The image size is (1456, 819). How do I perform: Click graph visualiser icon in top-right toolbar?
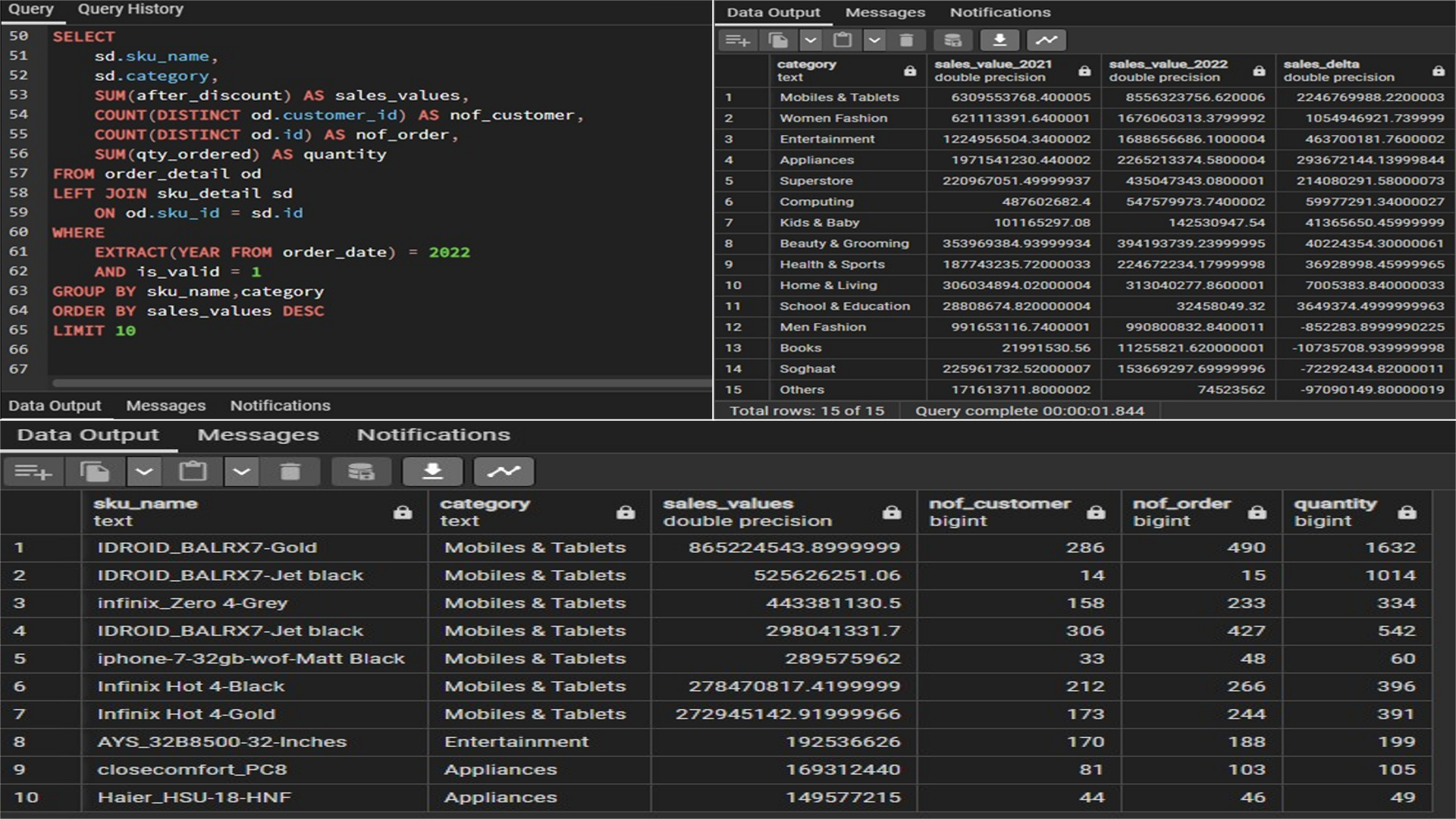point(1046,40)
